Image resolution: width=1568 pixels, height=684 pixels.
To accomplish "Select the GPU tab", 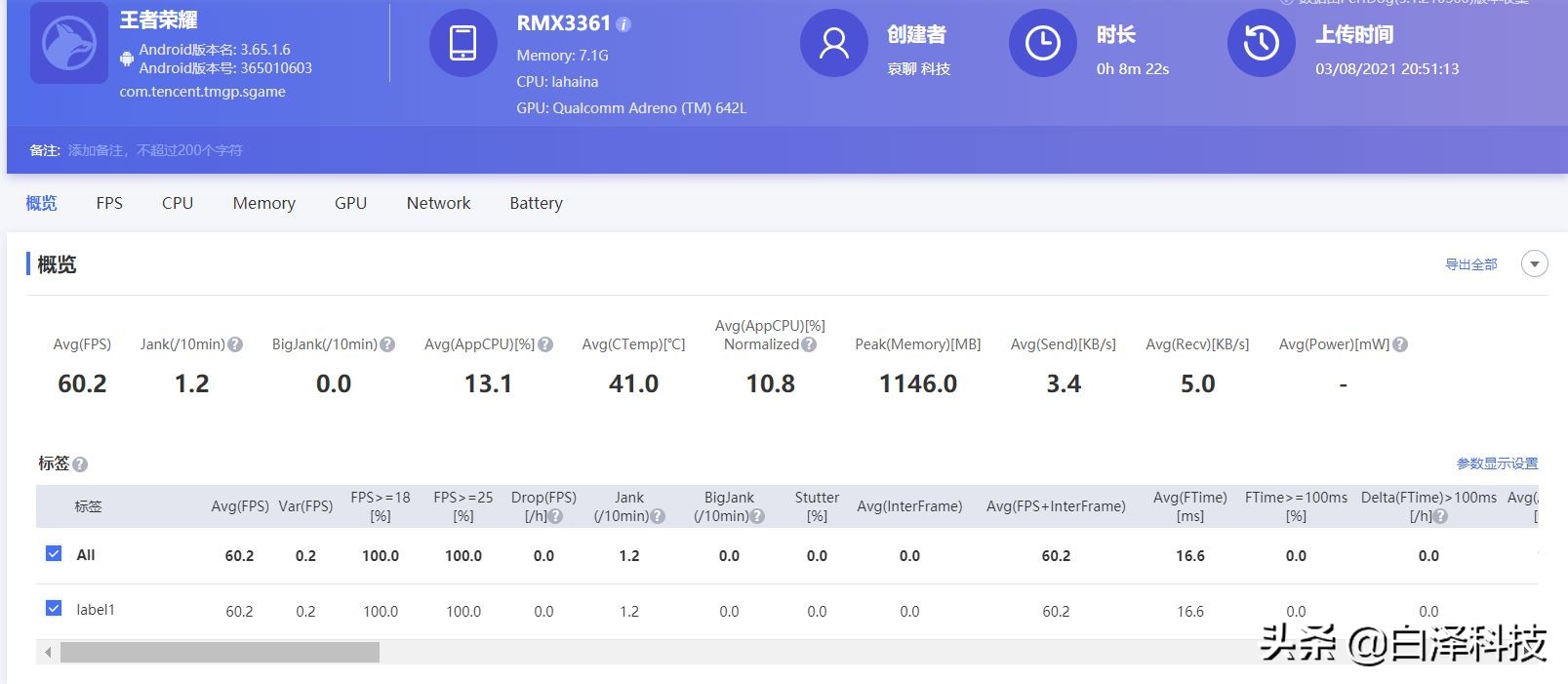I will (351, 203).
